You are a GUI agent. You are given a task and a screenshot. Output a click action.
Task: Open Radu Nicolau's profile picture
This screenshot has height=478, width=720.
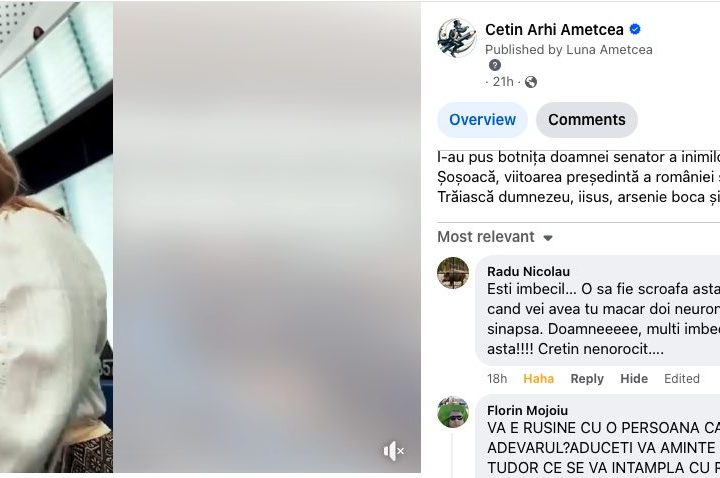453,273
